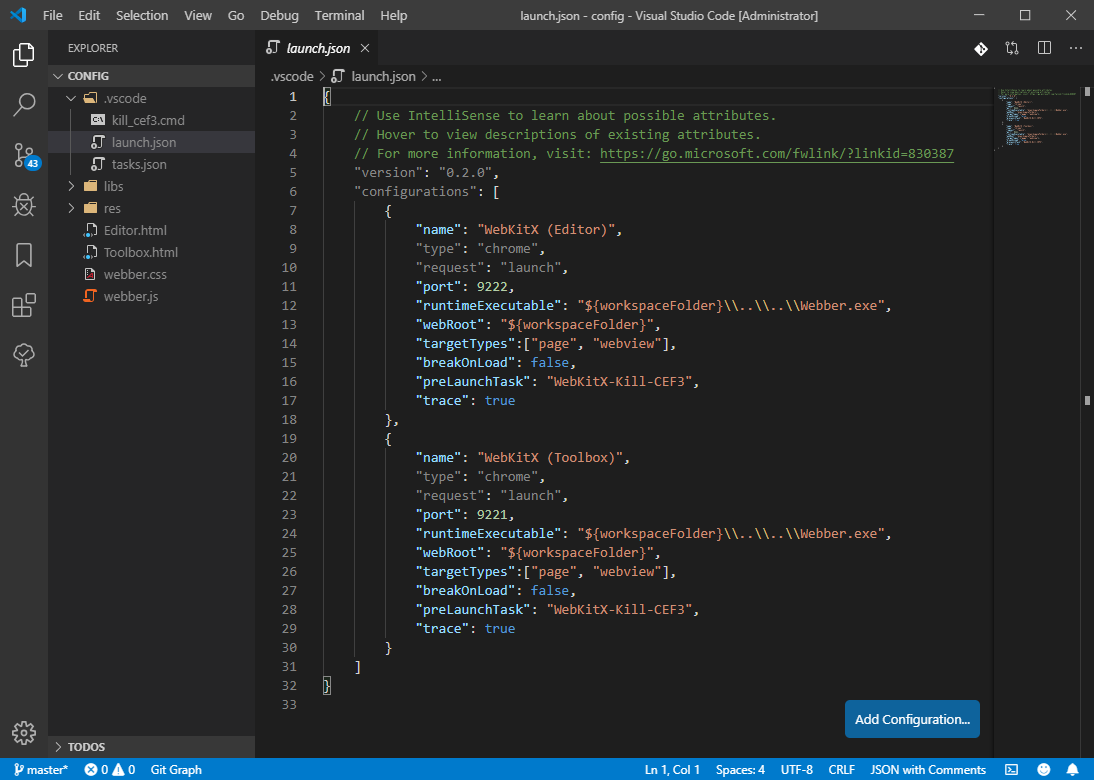Change indentation via Spaces: 4
Image resolution: width=1094 pixels, height=780 pixels.
coord(740,770)
